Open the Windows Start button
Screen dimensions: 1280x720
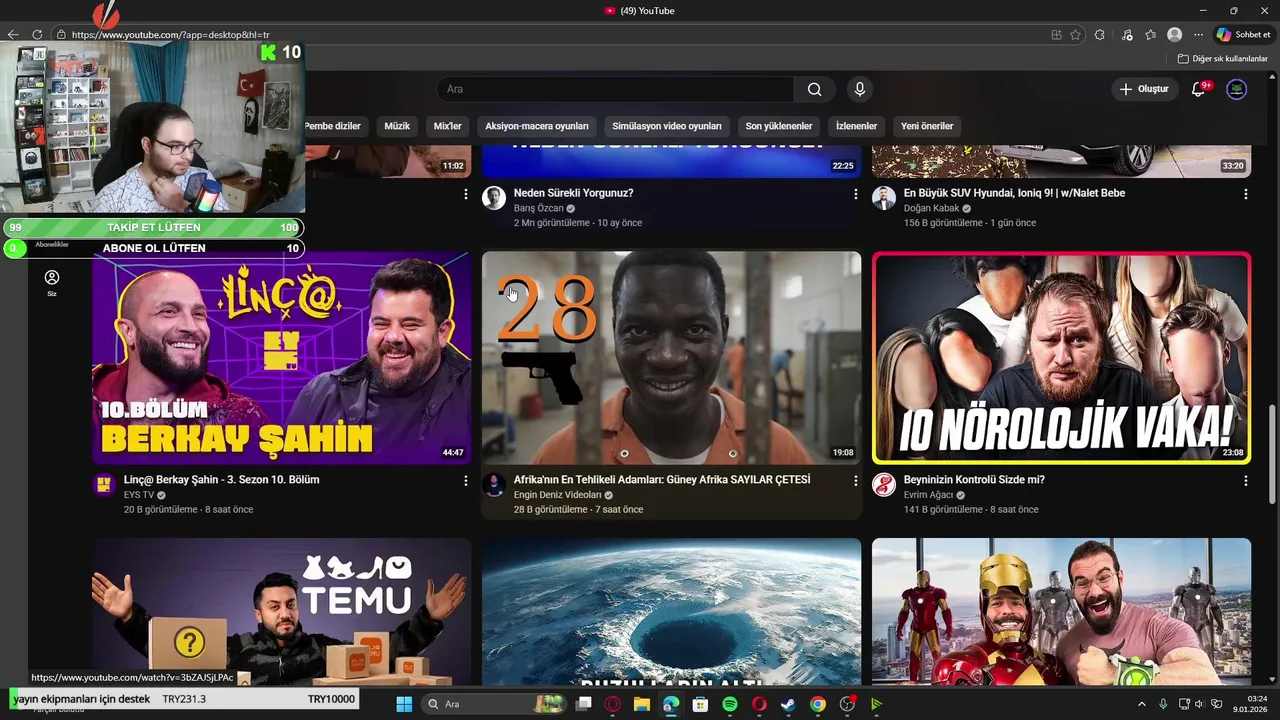tap(404, 704)
